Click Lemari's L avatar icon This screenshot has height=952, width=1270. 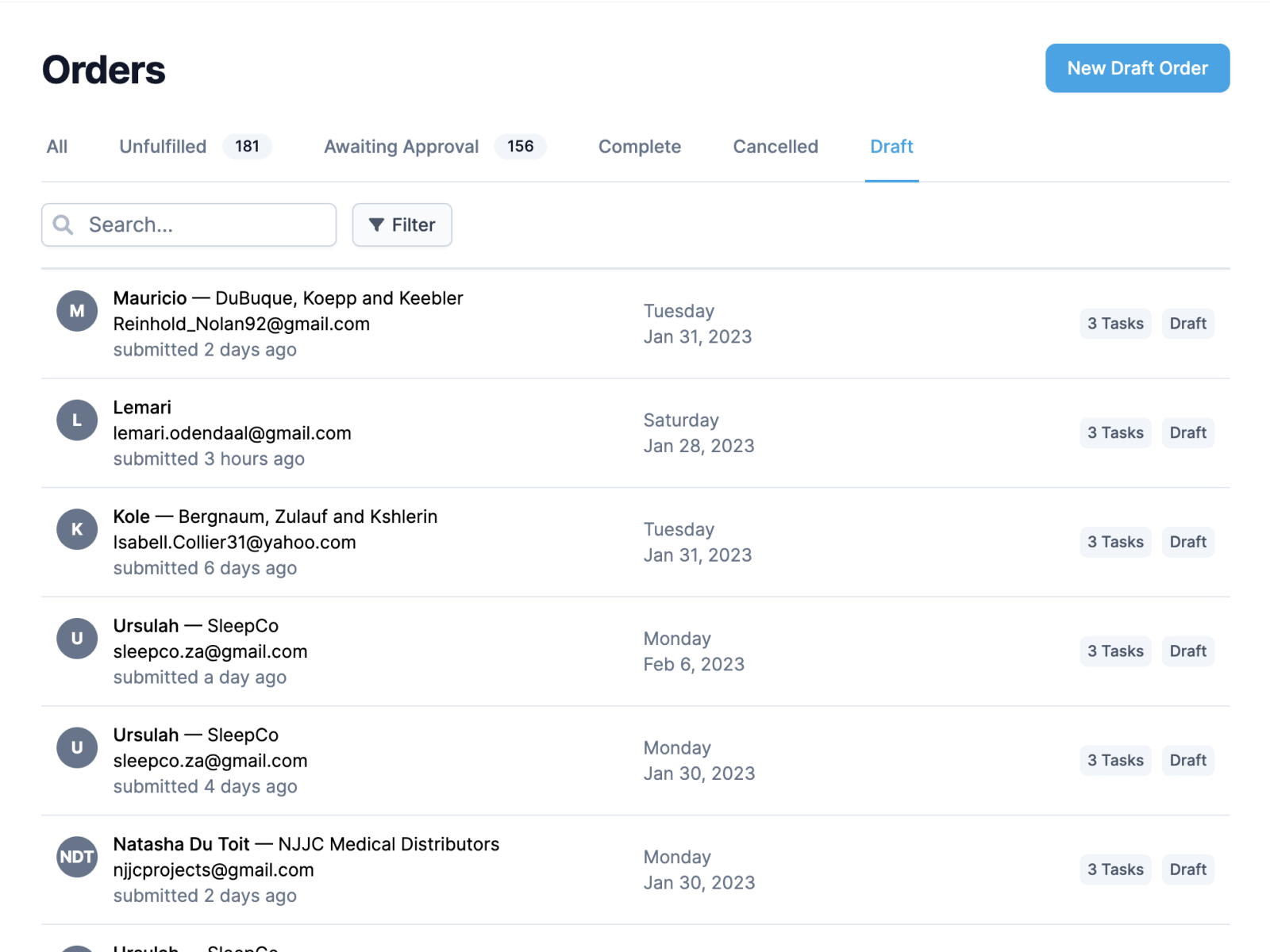pos(77,420)
